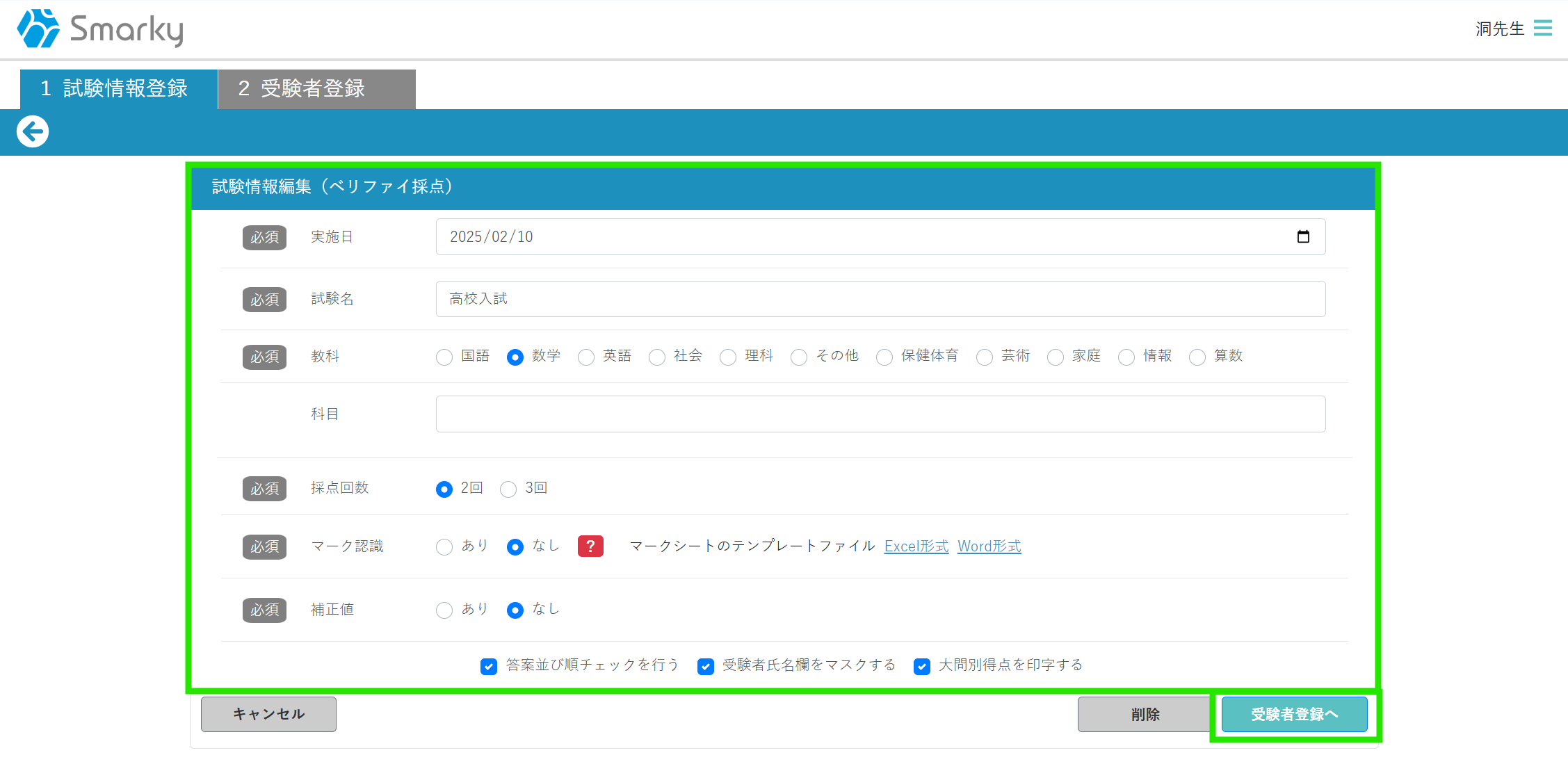Open the calendar date picker icon
The height and width of the screenshot is (771, 1568).
(1302, 236)
